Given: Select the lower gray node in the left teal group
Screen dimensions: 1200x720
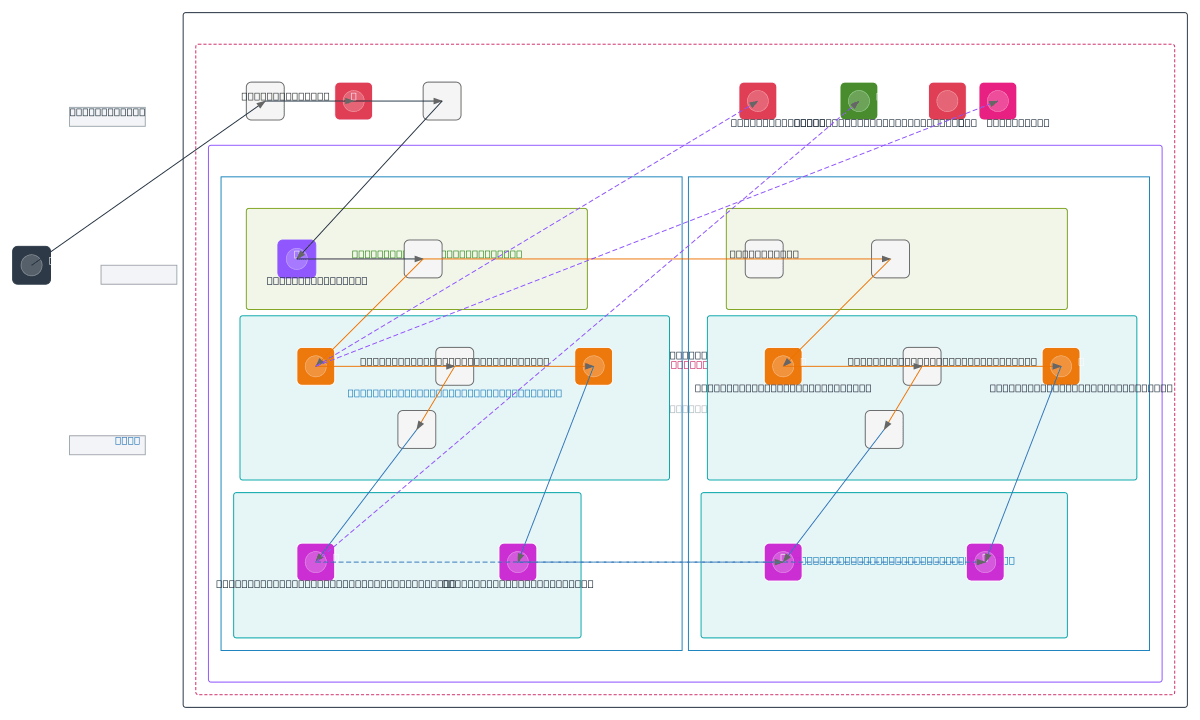Looking at the screenshot, I should 417,429.
